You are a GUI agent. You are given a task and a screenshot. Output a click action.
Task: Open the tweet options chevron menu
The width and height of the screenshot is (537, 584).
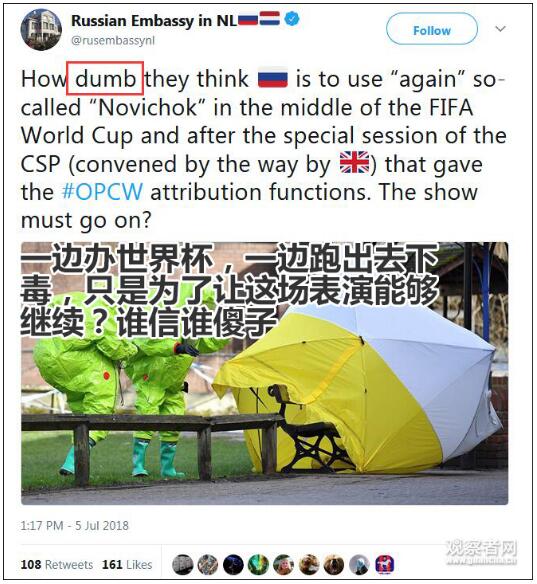(501, 29)
